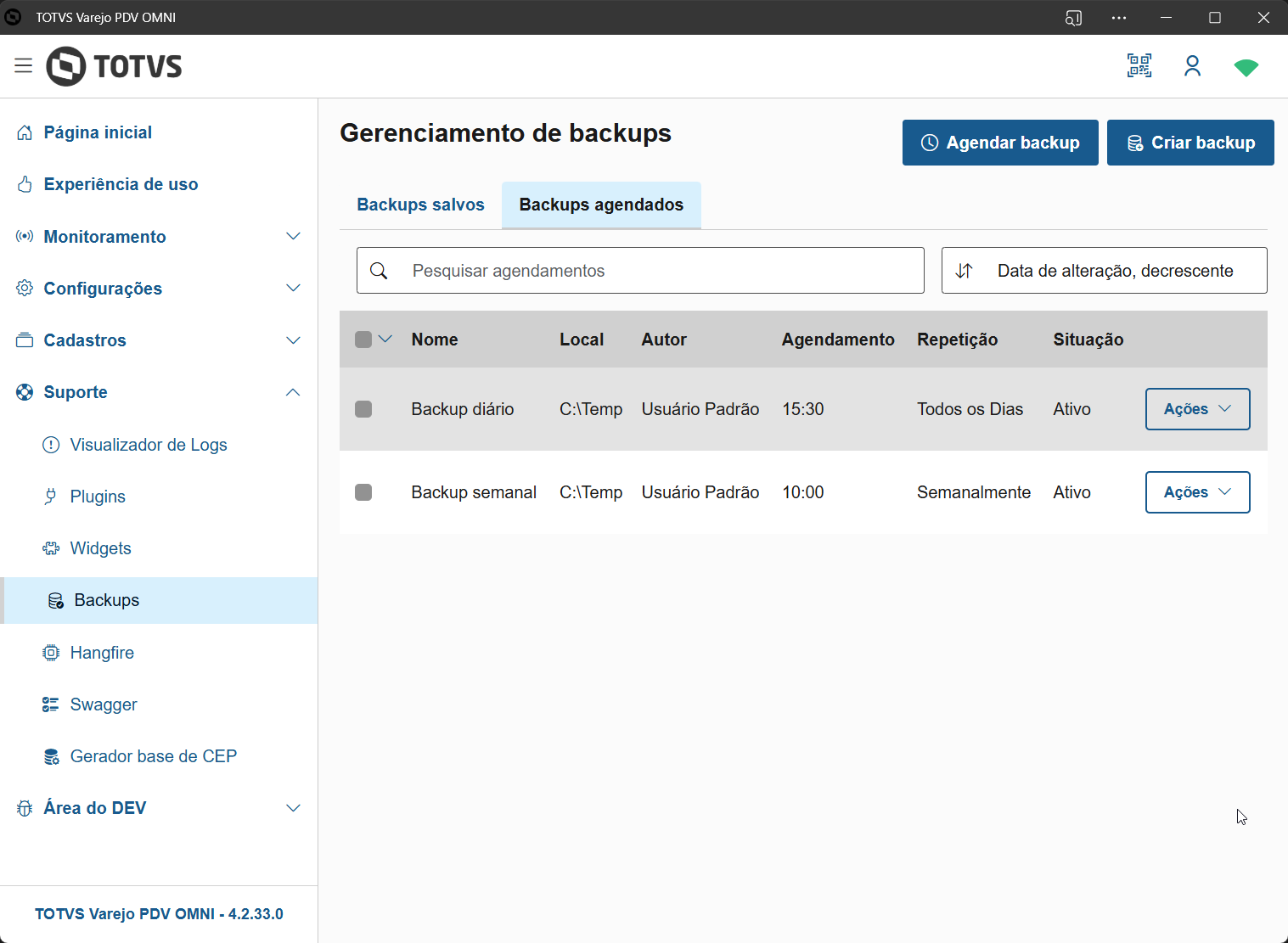1288x943 pixels.
Task: Select the Backup diário row checkbox
Action: tap(363, 409)
